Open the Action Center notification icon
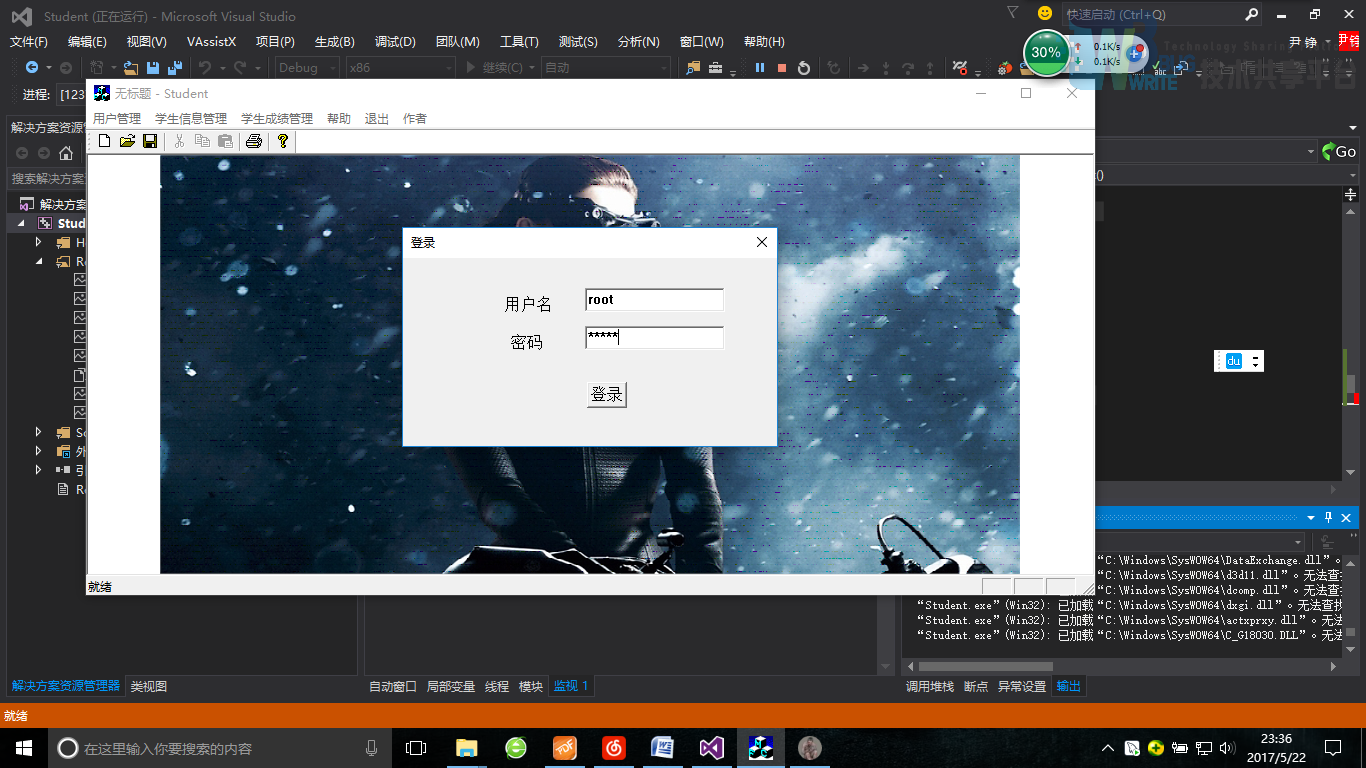The width and height of the screenshot is (1366, 768). 1333,747
